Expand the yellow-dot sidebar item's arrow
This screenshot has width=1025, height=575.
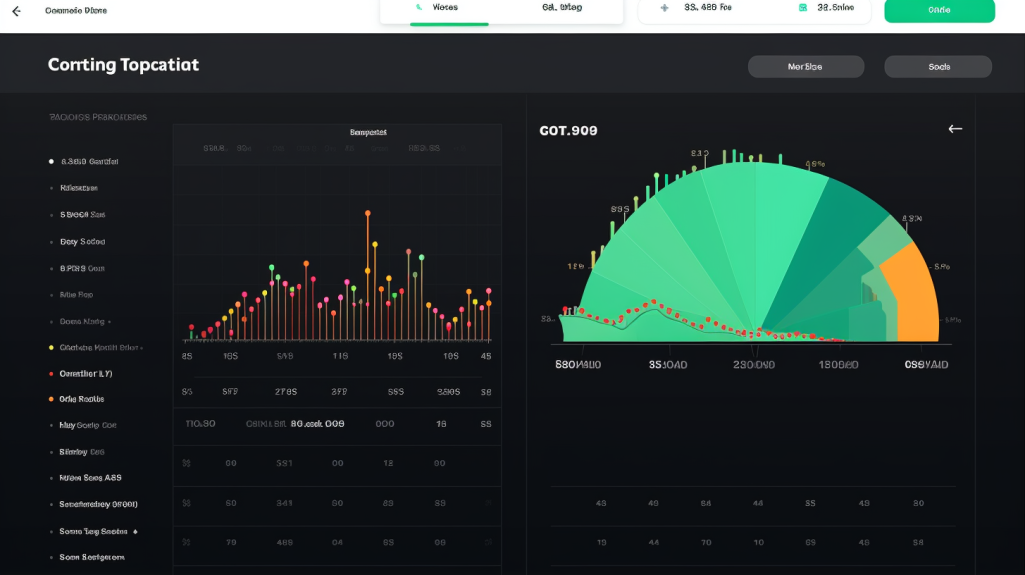click(x=141, y=348)
